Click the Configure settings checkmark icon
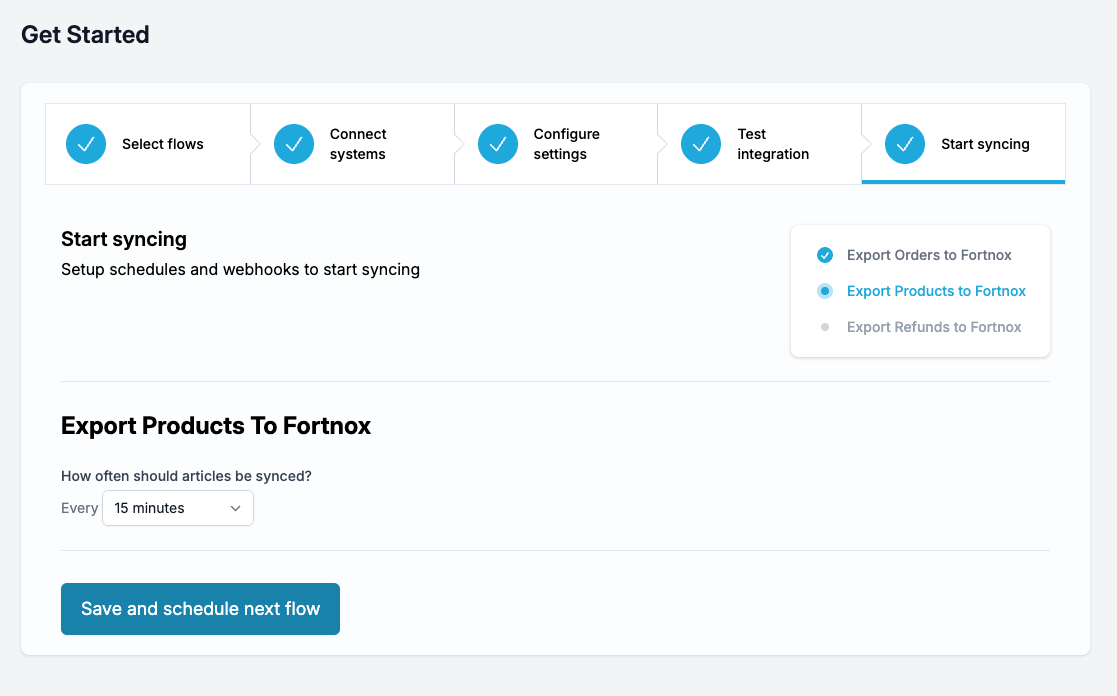 click(498, 144)
